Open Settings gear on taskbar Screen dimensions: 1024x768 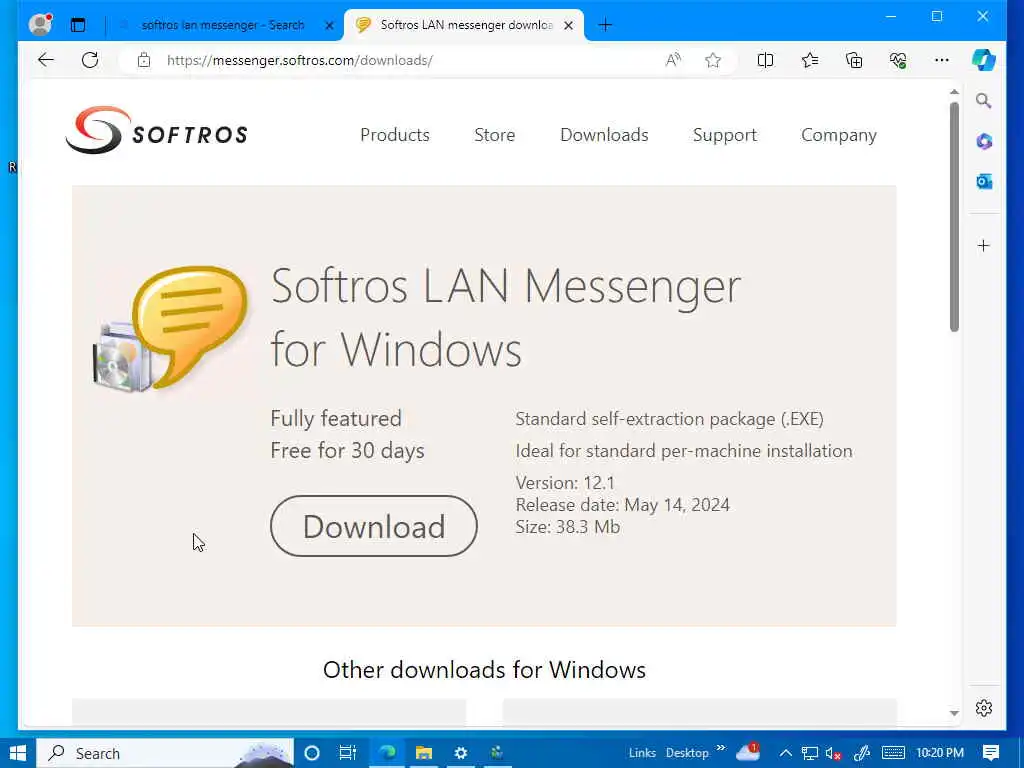pos(460,753)
